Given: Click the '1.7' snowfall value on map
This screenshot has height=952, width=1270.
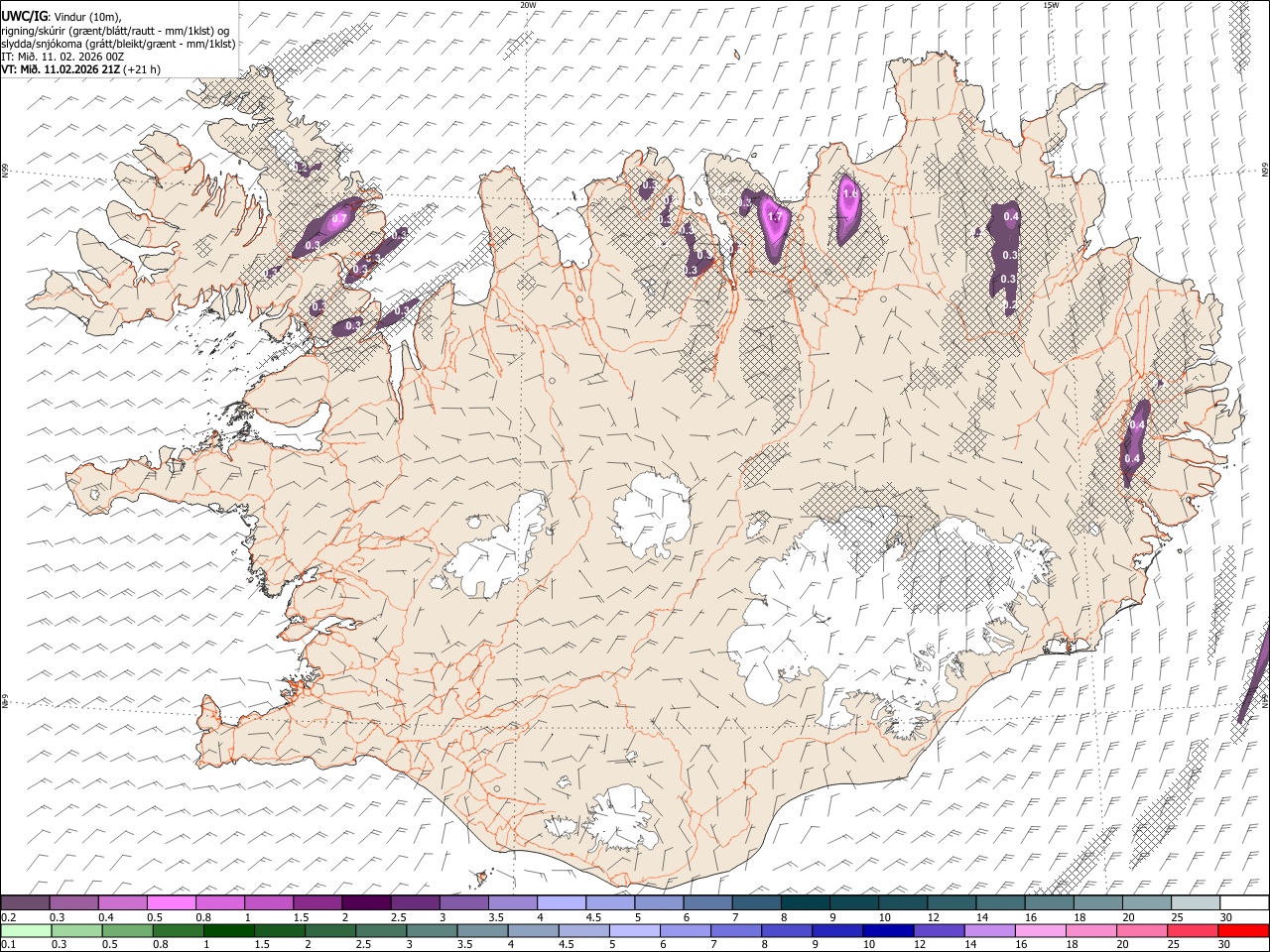Looking at the screenshot, I should click(x=776, y=217).
